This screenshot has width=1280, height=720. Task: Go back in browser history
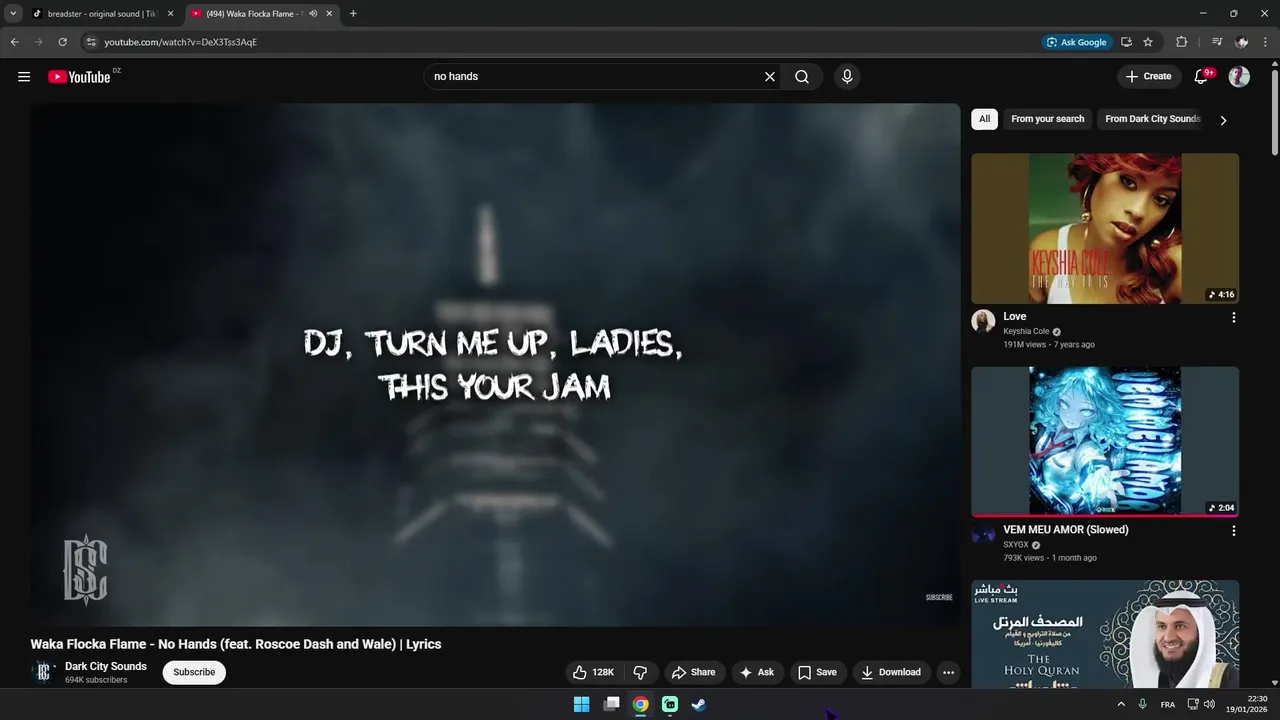(14, 42)
